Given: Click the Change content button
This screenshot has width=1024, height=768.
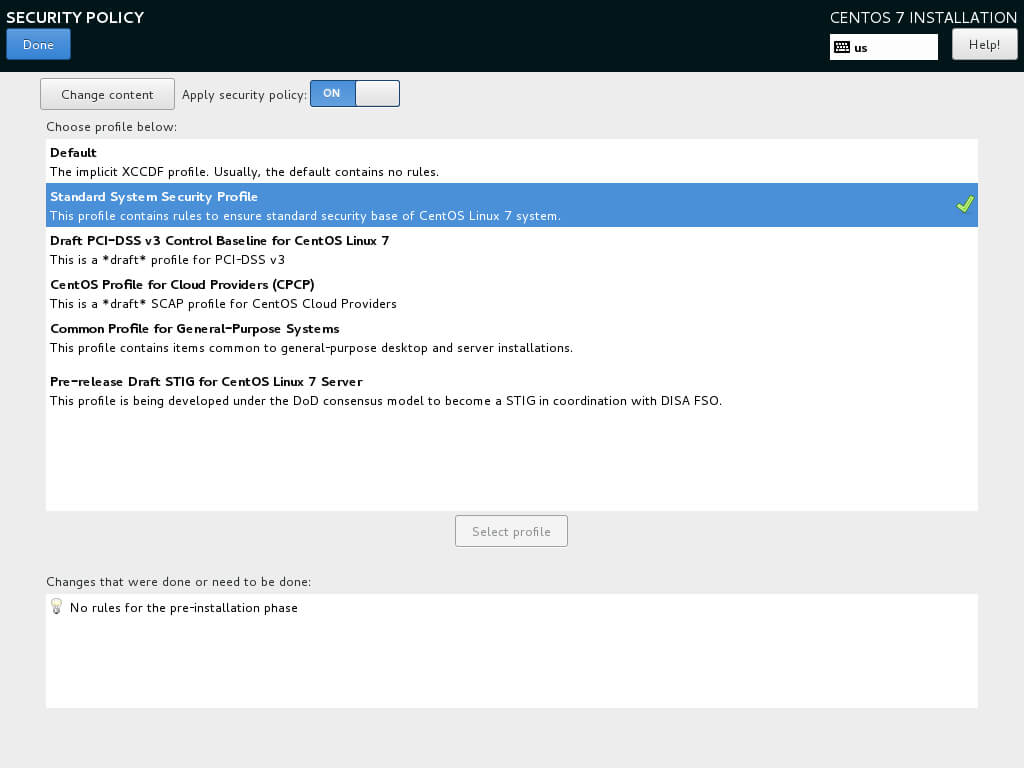Looking at the screenshot, I should click(107, 95).
